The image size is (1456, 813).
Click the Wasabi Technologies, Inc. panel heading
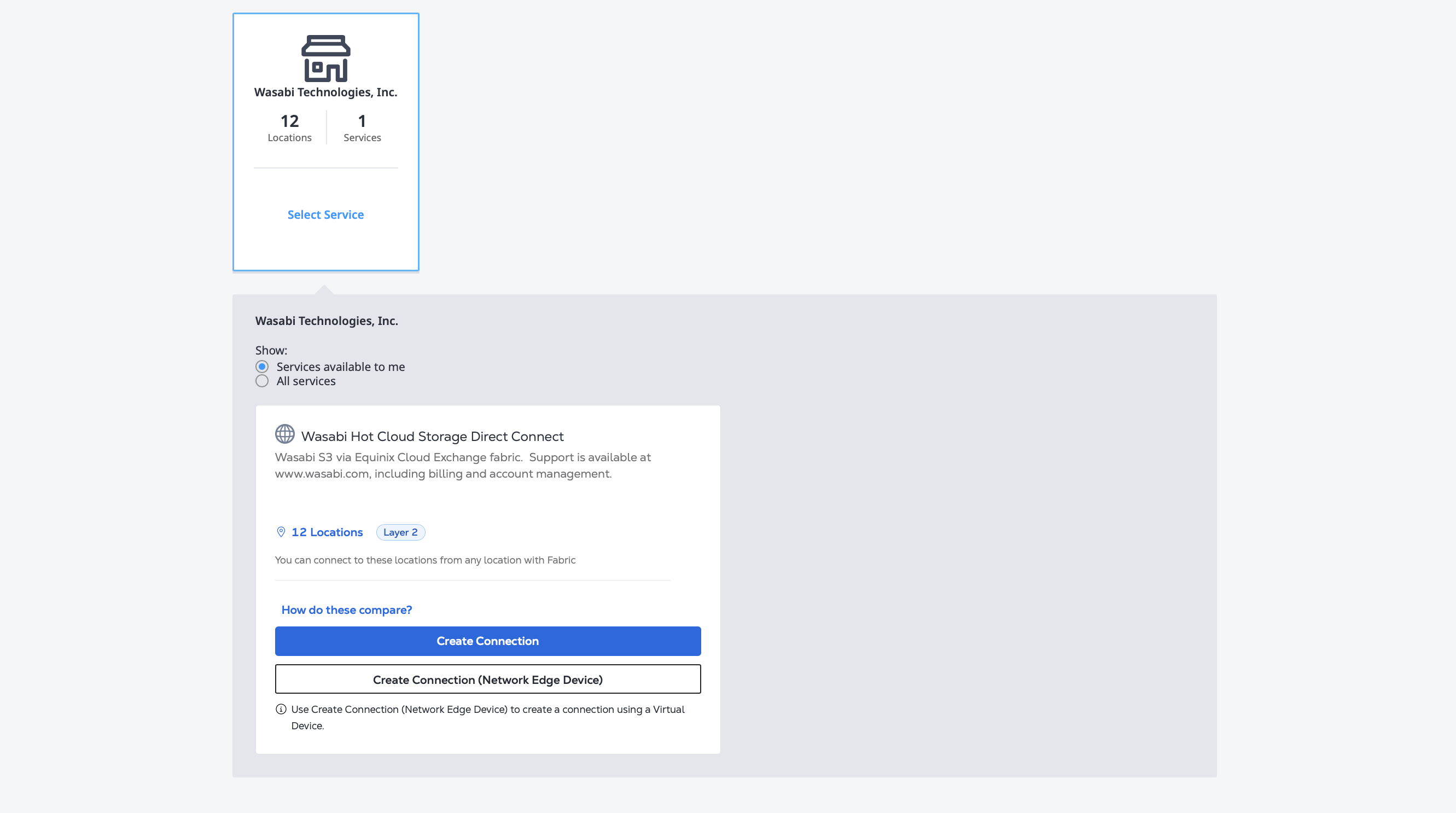click(327, 321)
